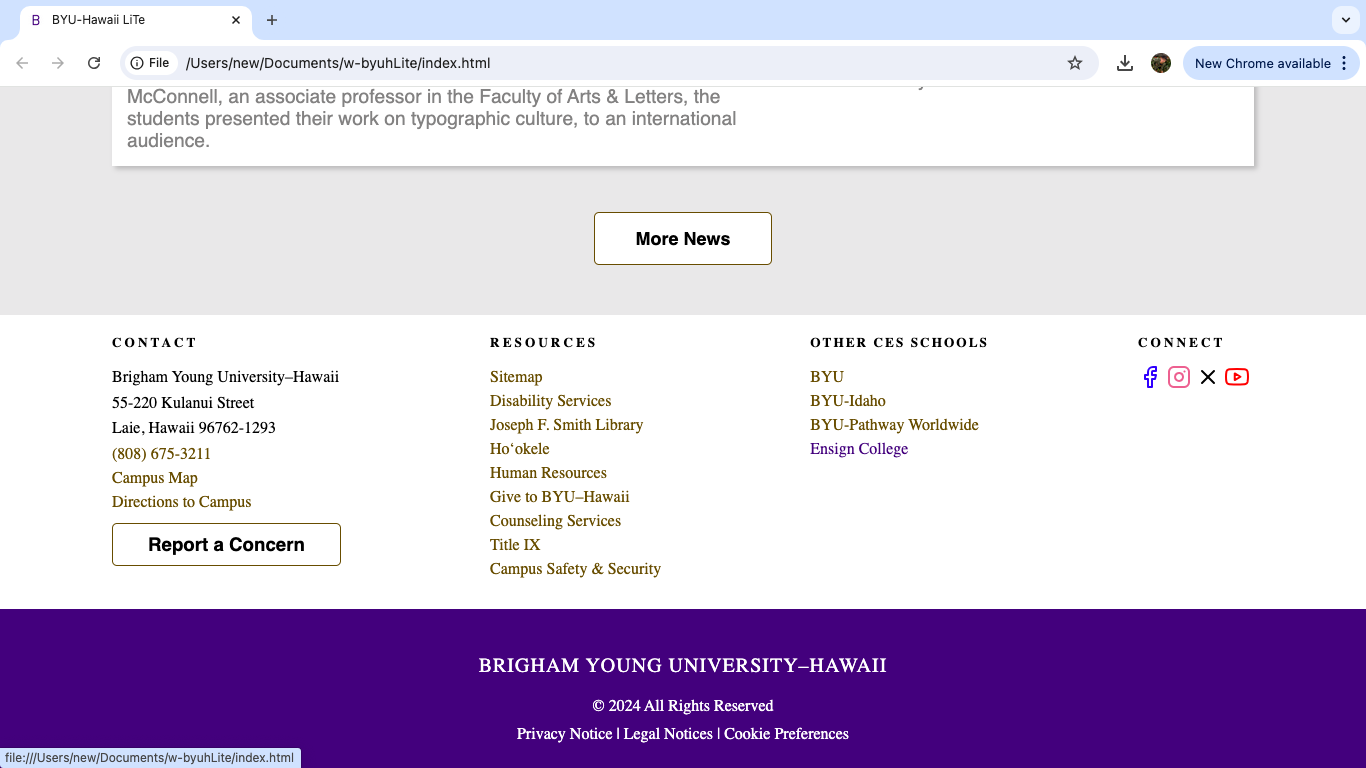Open the Sitemap link
1366x768 pixels.
[516, 377]
